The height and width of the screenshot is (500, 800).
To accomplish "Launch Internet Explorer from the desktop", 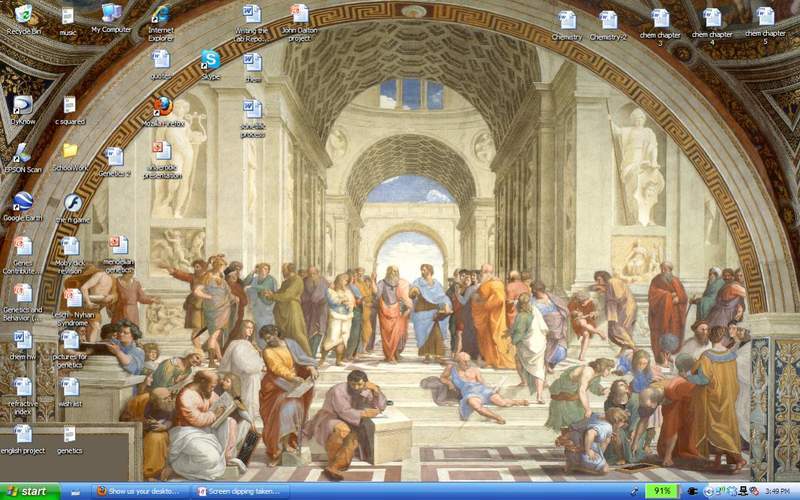I will [161, 23].
